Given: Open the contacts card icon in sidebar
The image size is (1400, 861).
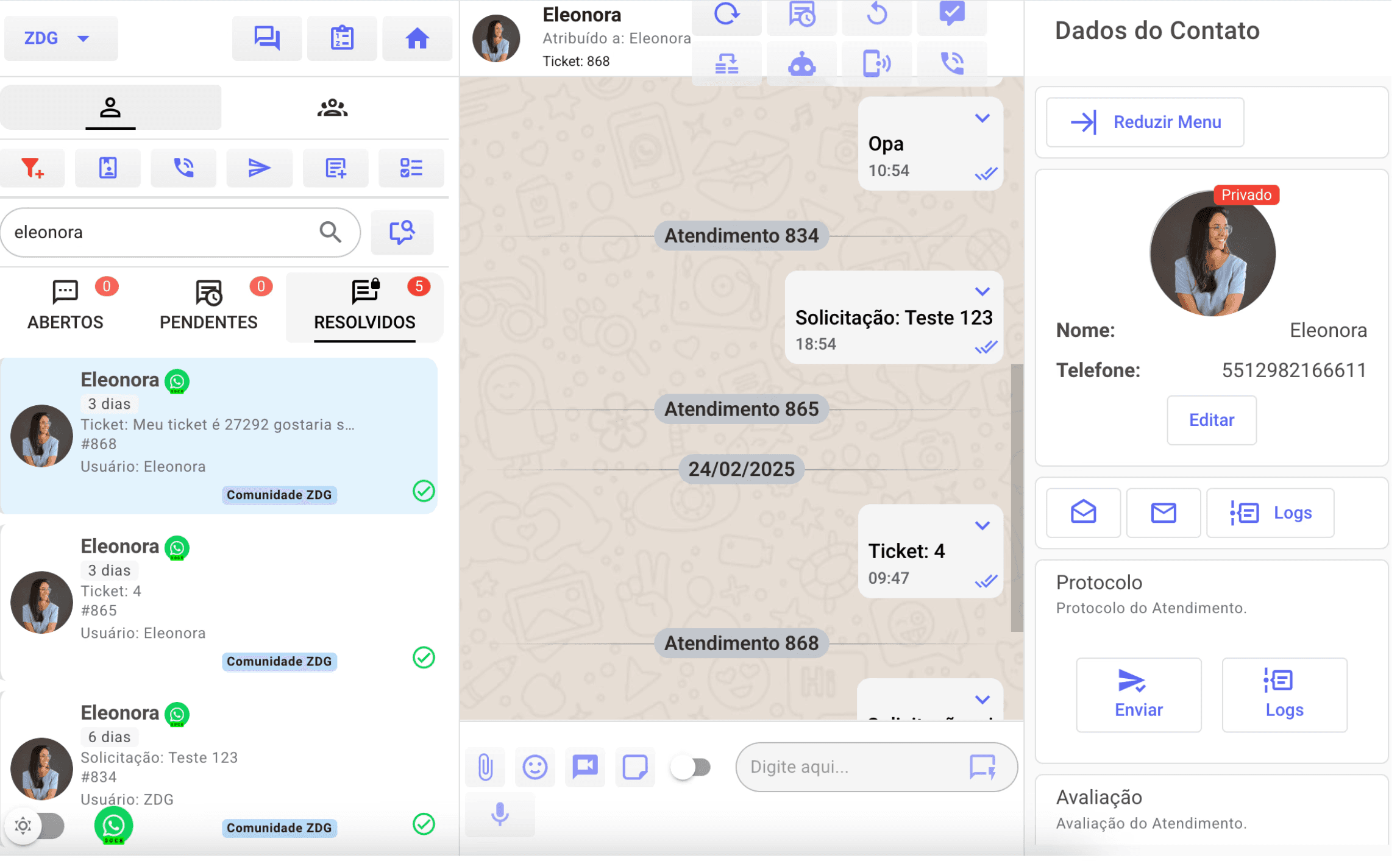Looking at the screenshot, I should (108, 168).
